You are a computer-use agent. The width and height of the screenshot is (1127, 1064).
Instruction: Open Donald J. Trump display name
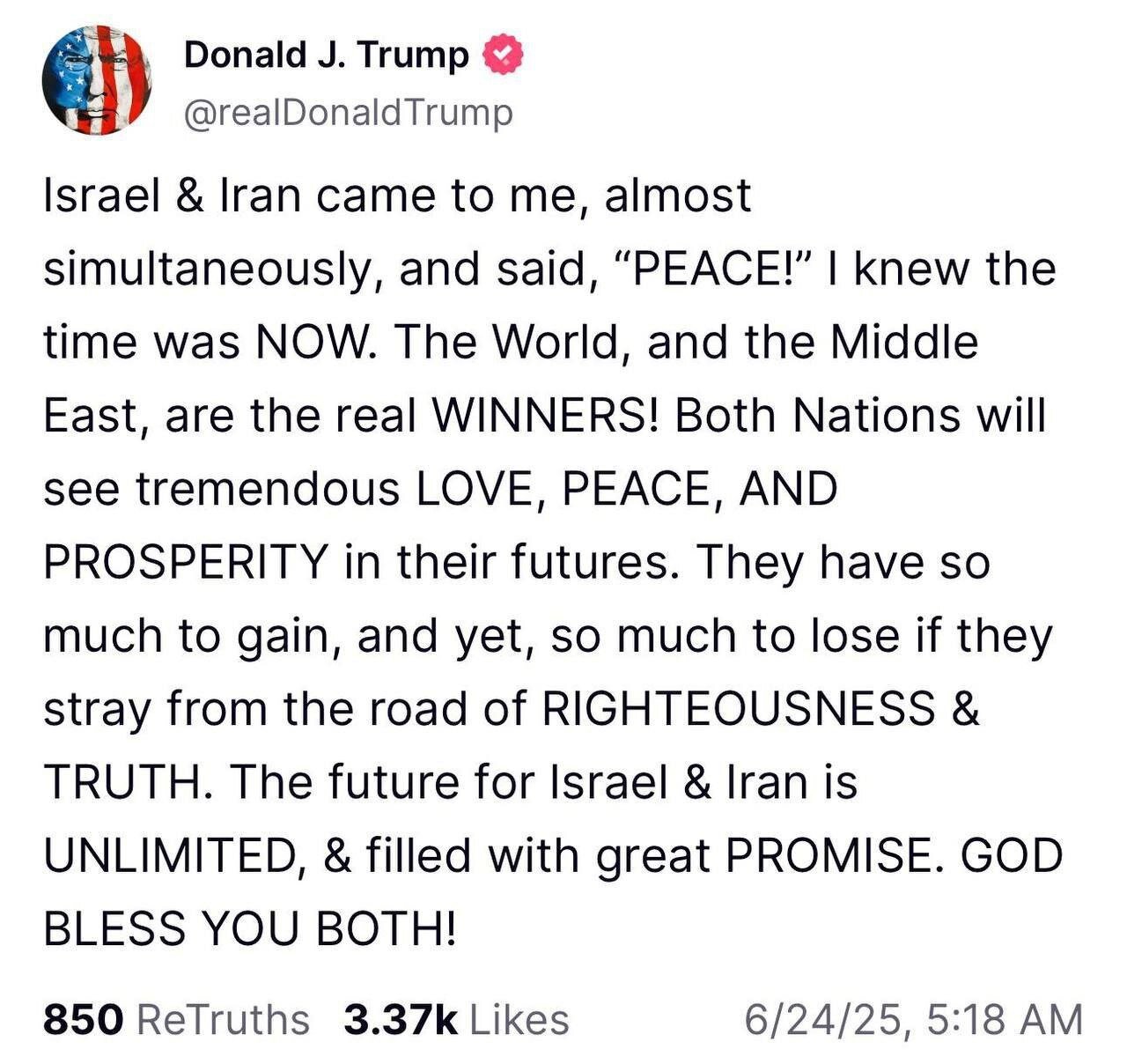[327, 55]
